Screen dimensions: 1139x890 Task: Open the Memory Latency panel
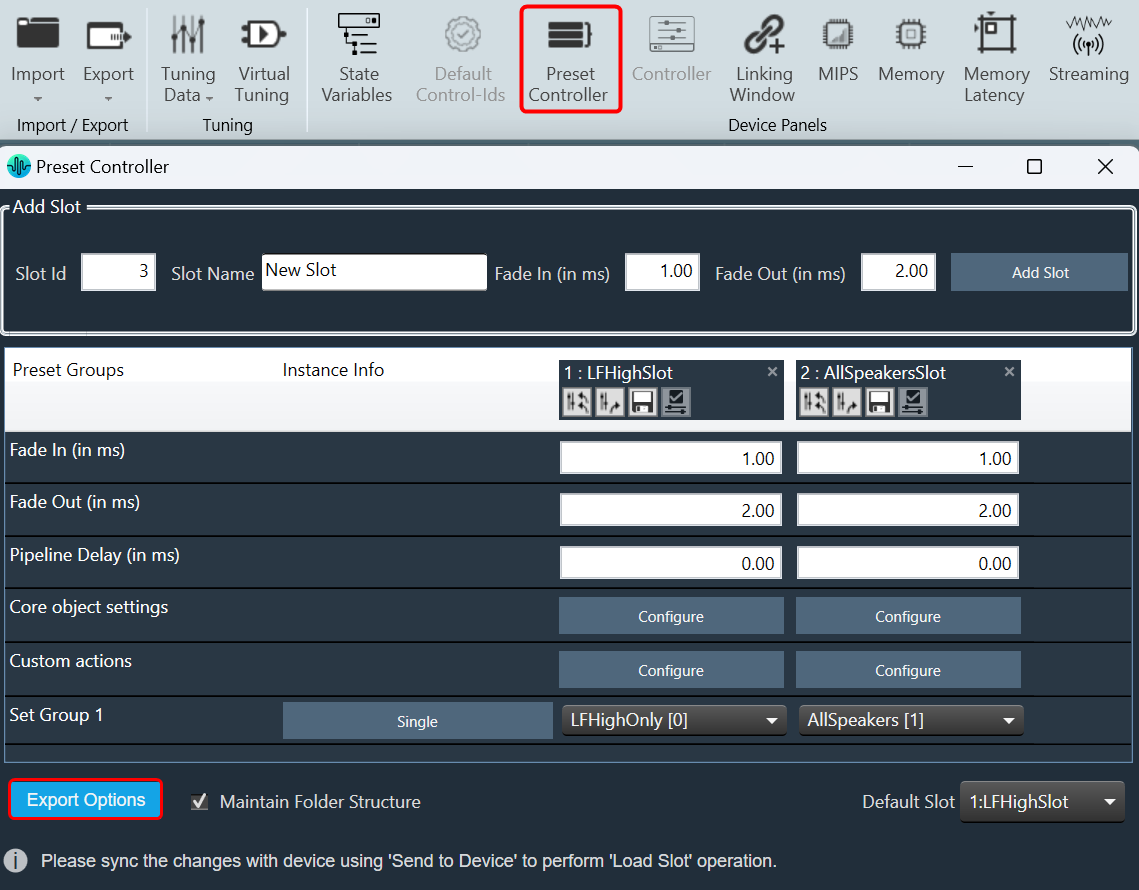[x=996, y=58]
